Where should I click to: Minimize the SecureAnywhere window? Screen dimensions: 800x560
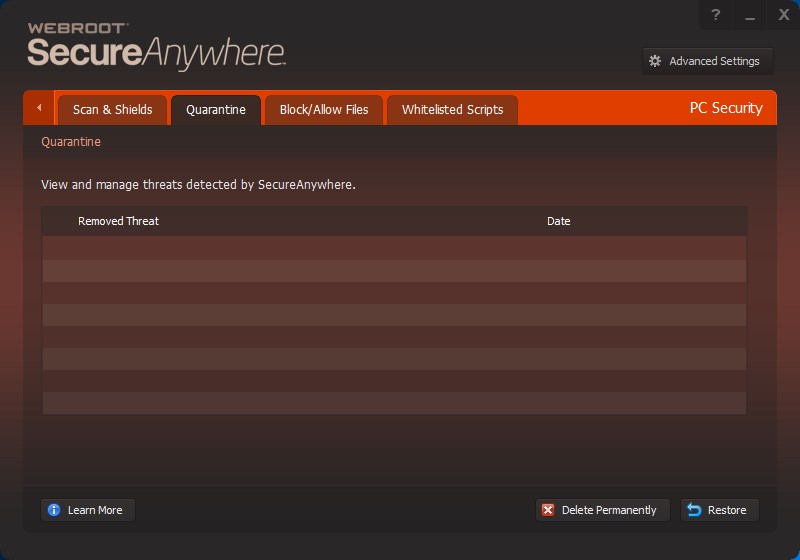(749, 15)
